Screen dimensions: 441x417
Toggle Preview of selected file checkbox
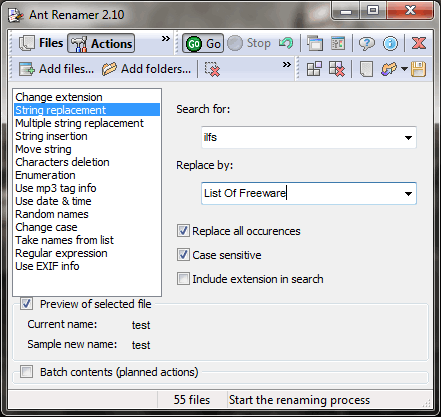(x=26, y=304)
